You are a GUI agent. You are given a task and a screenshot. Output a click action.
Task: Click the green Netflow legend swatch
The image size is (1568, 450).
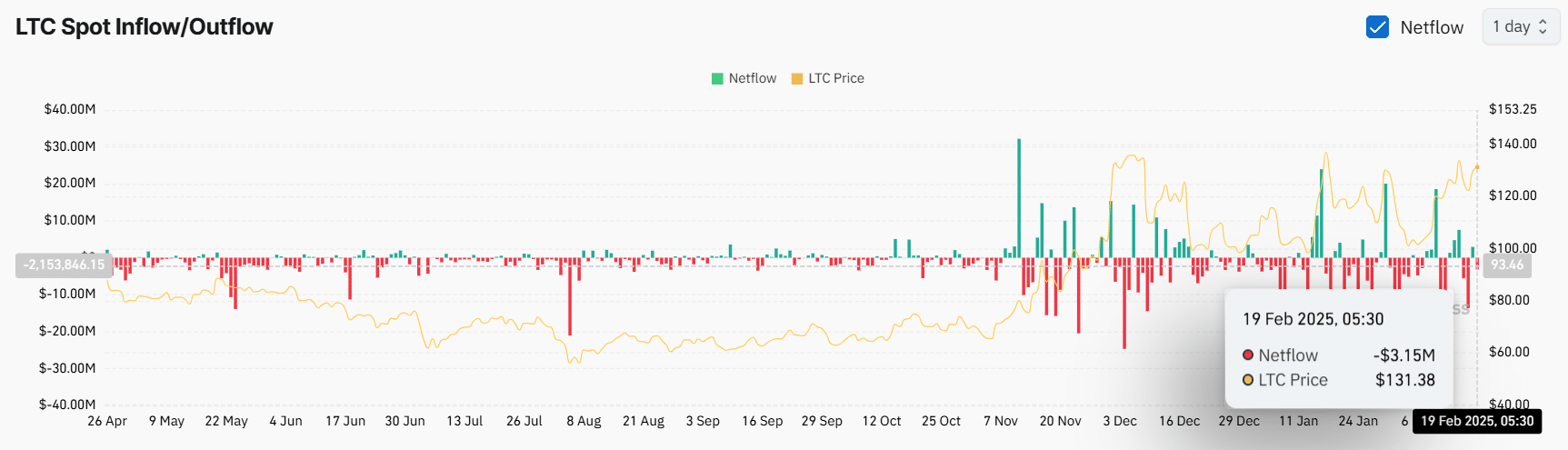[717, 79]
